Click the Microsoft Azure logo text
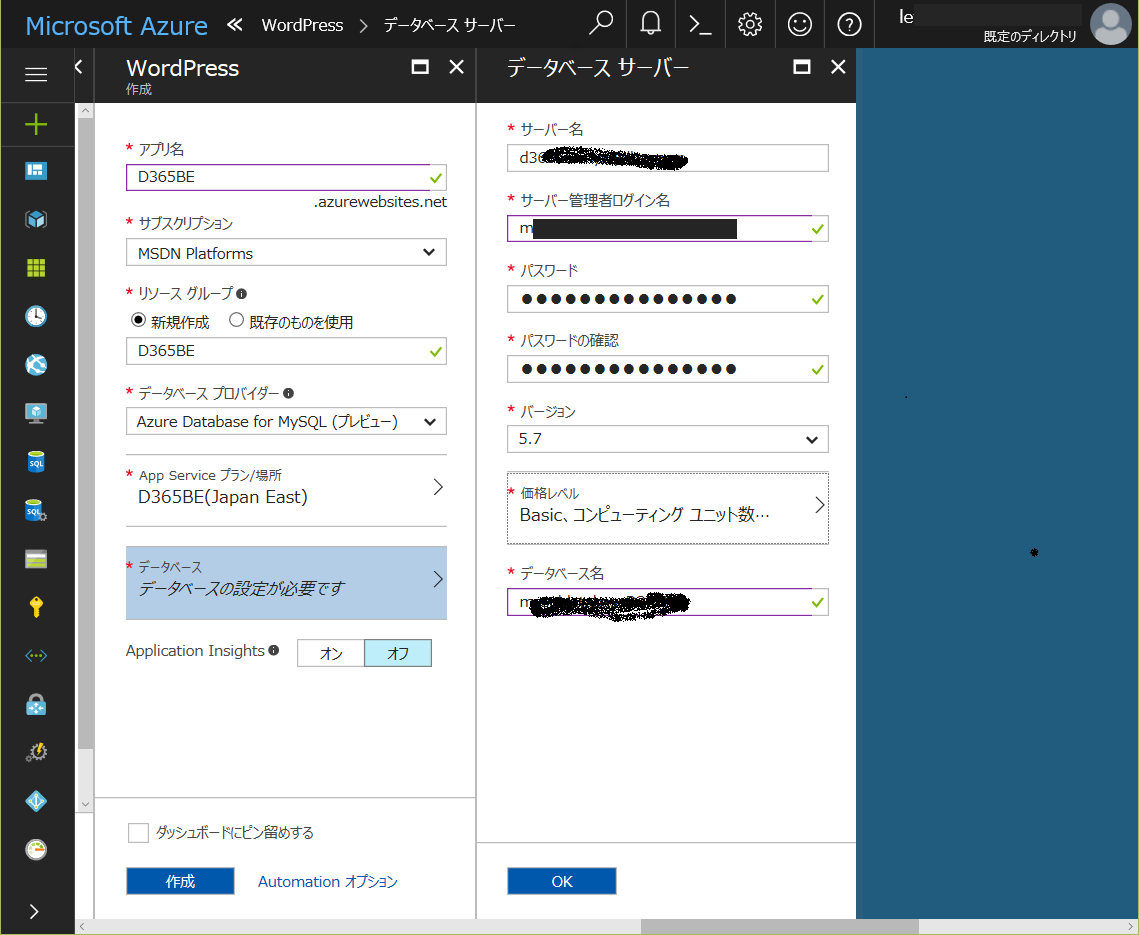 pyautogui.click(x=116, y=25)
